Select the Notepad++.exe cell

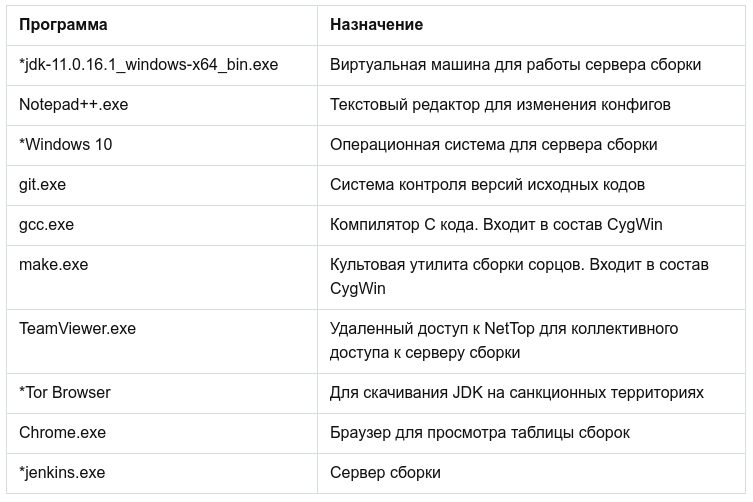pyautogui.click(x=162, y=105)
